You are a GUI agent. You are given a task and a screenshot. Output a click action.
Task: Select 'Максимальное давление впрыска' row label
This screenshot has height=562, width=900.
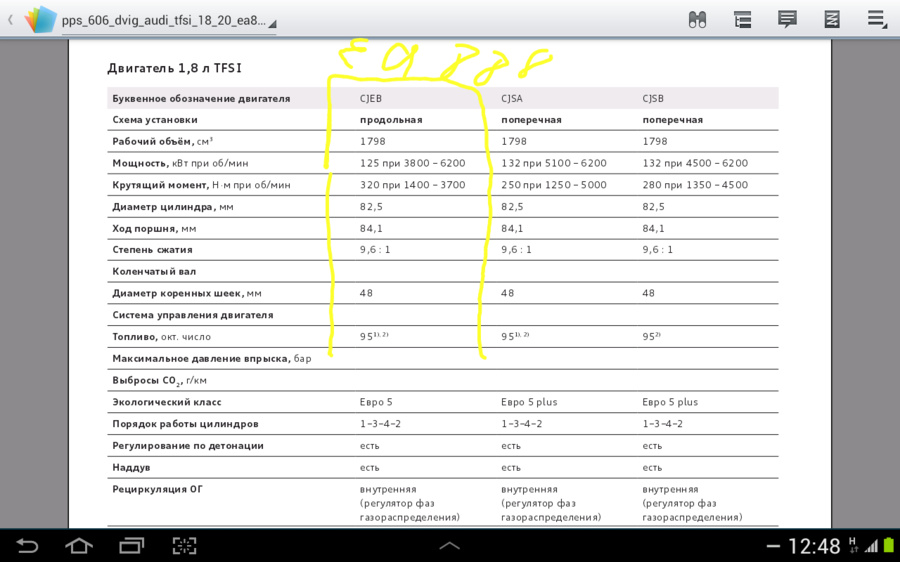point(212,359)
